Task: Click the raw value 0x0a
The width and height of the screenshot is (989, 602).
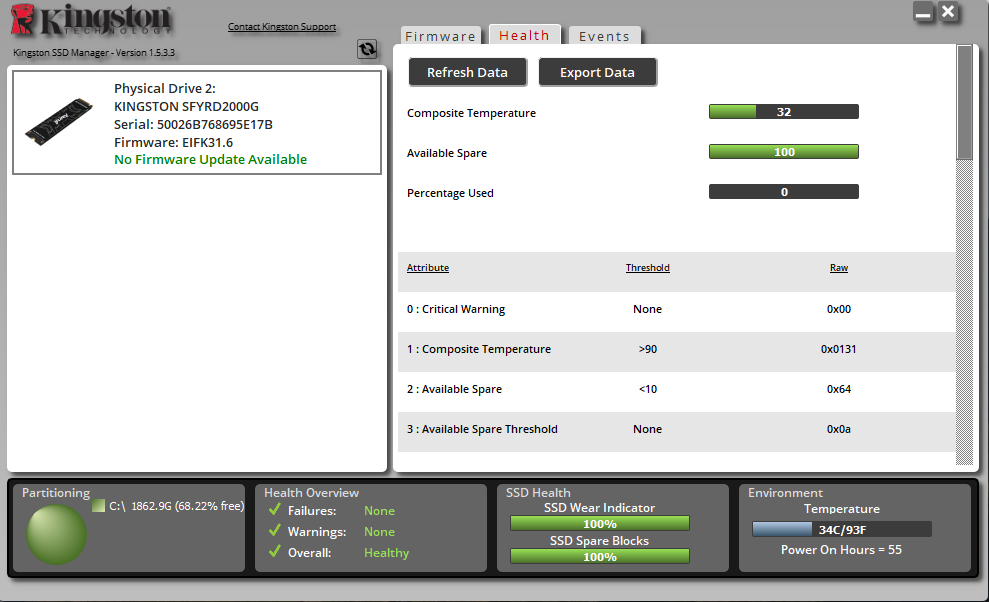Action: click(x=839, y=429)
